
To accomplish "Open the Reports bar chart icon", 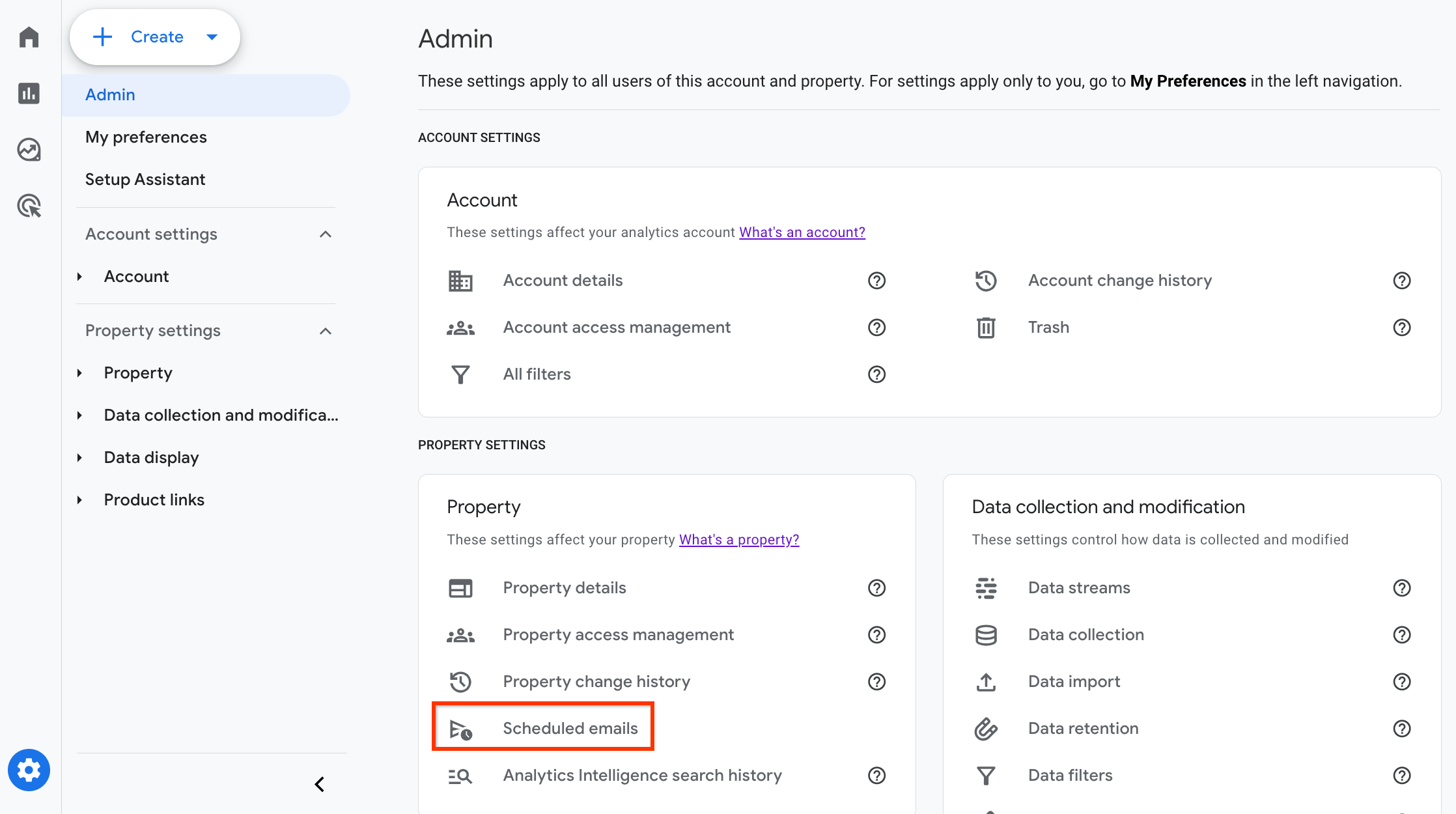I will (29, 93).
